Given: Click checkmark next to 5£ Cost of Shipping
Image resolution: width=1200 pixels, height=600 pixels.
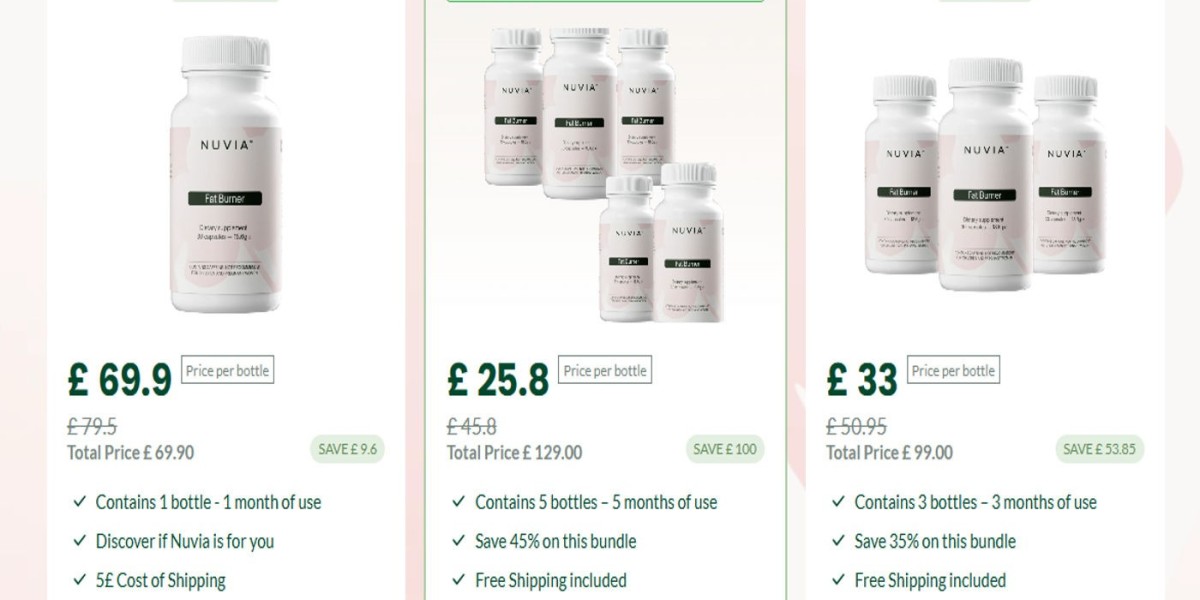Looking at the screenshot, I should pyautogui.click(x=80, y=579).
